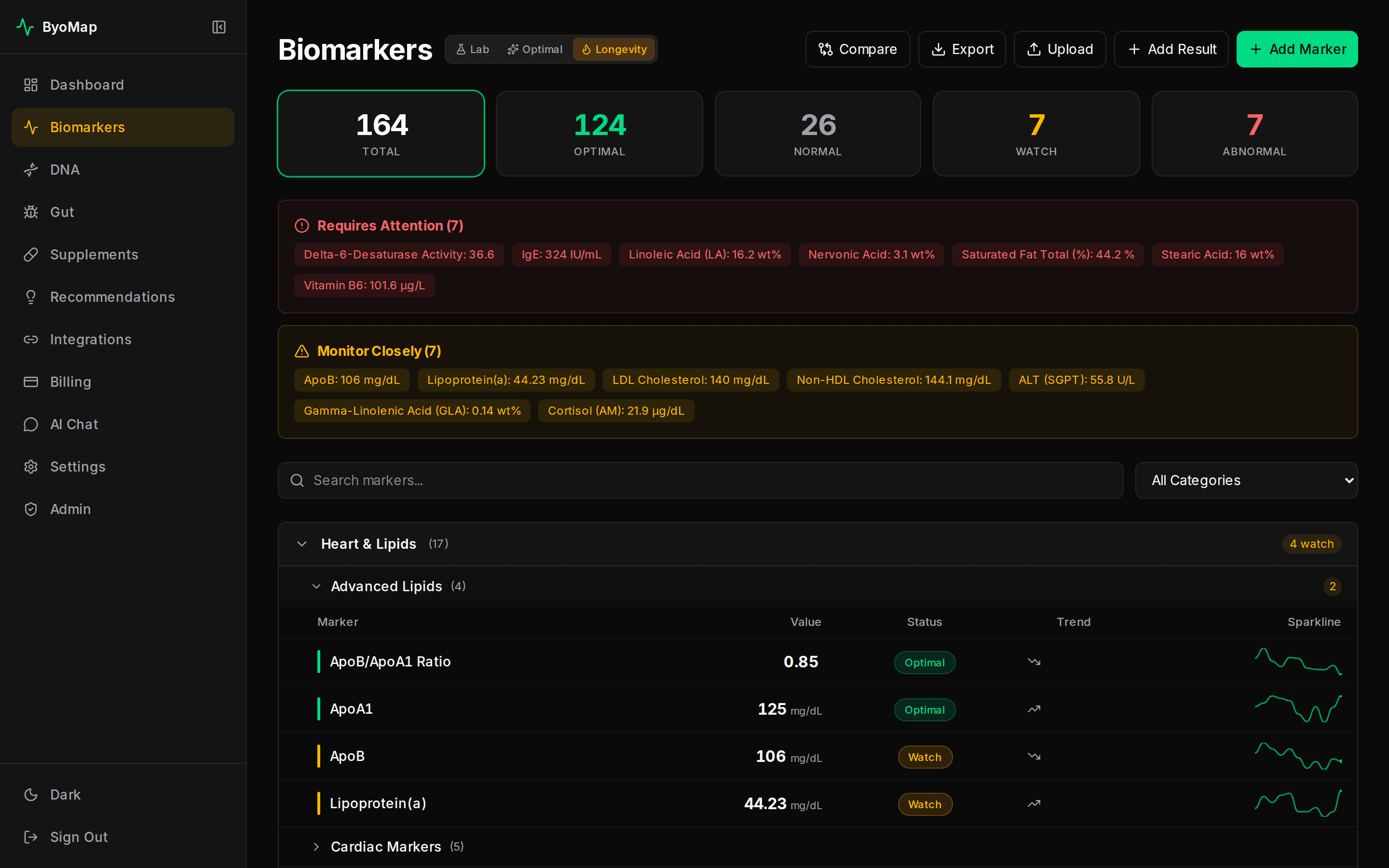Click the ByoMap logo icon
This screenshot has width=1389, height=868.
click(x=25, y=27)
